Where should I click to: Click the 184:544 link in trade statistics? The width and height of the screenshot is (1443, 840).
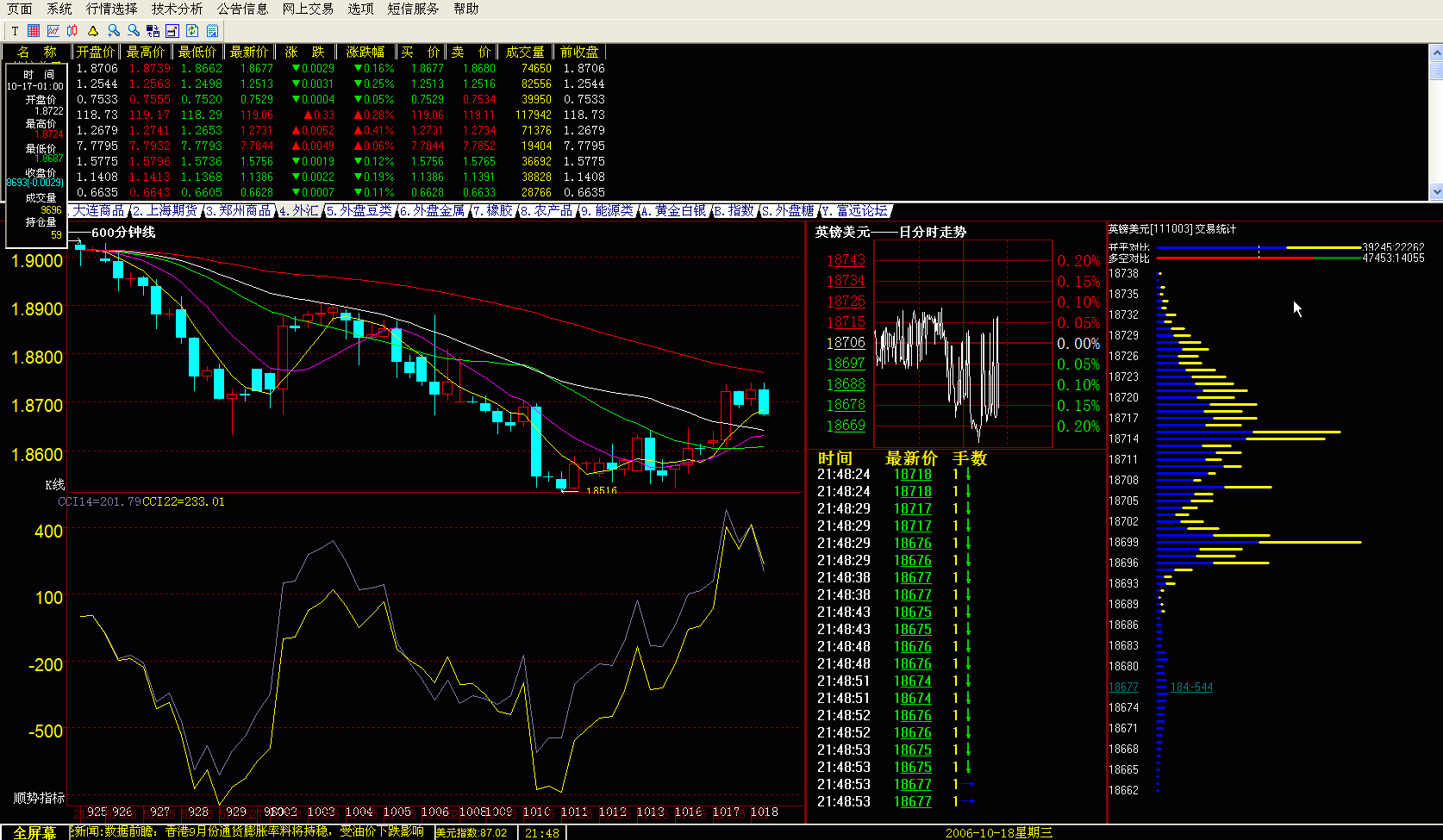(1191, 688)
